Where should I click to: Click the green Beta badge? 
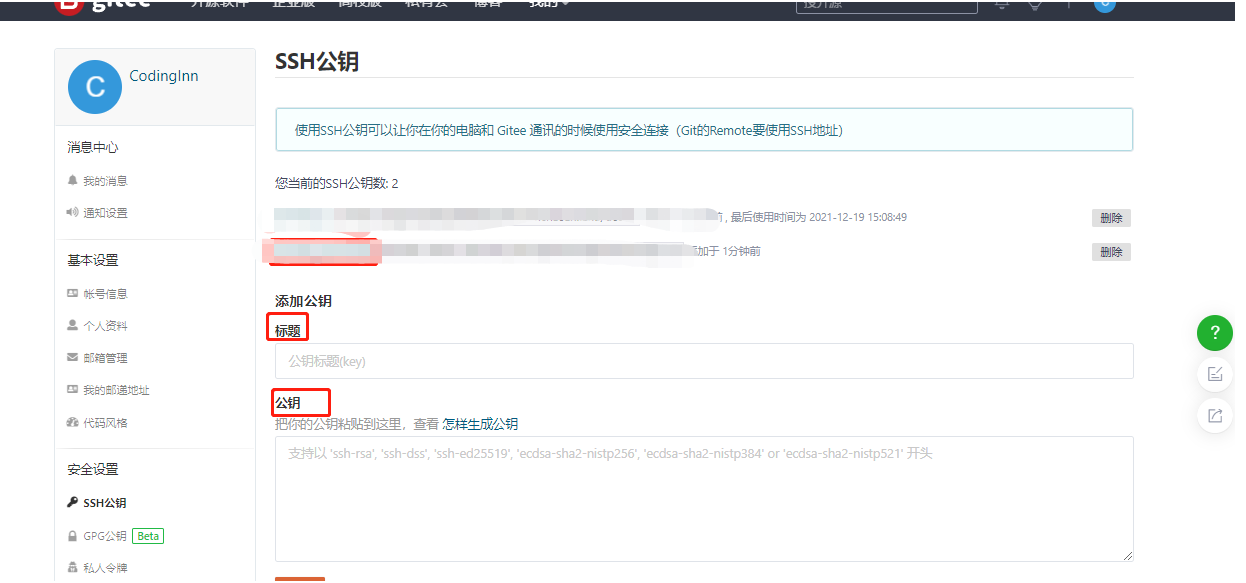pyautogui.click(x=148, y=536)
